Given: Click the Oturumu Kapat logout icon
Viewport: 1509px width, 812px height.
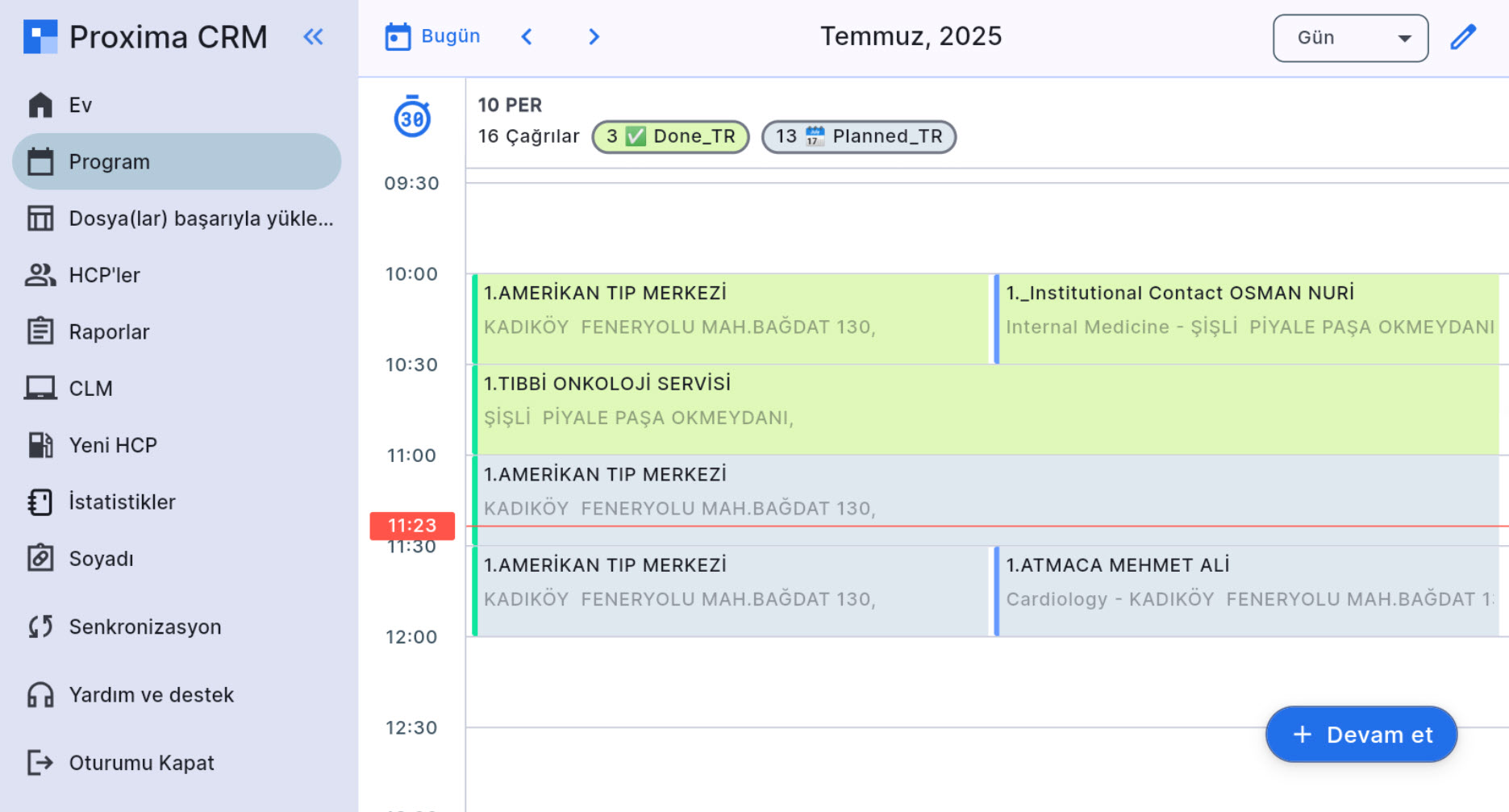Looking at the screenshot, I should [x=40, y=762].
